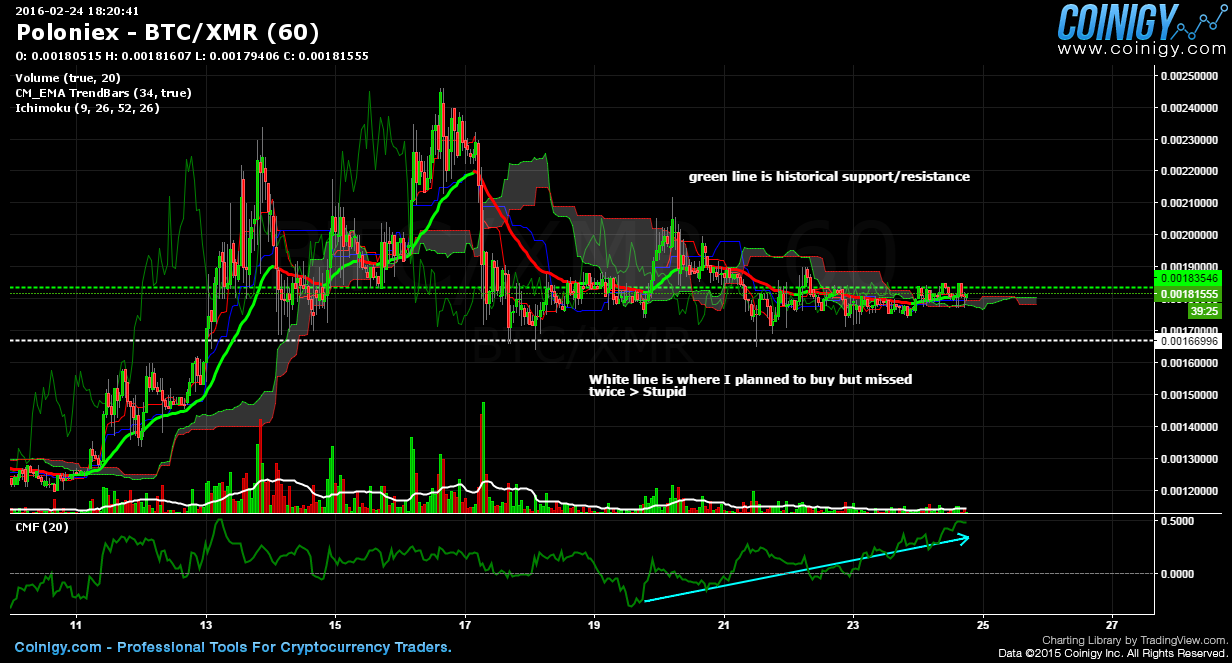
Task: Click the 0.00181555 current price label
Action: 1187,295
